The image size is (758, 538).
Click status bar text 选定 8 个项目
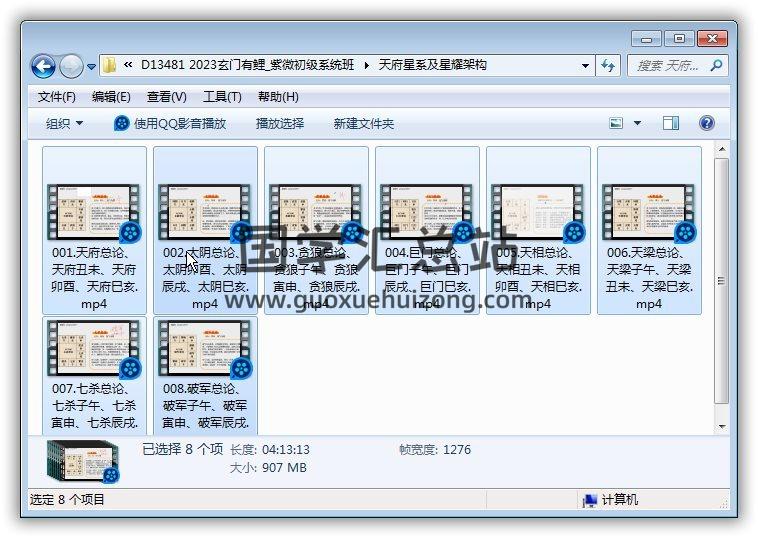67,499
